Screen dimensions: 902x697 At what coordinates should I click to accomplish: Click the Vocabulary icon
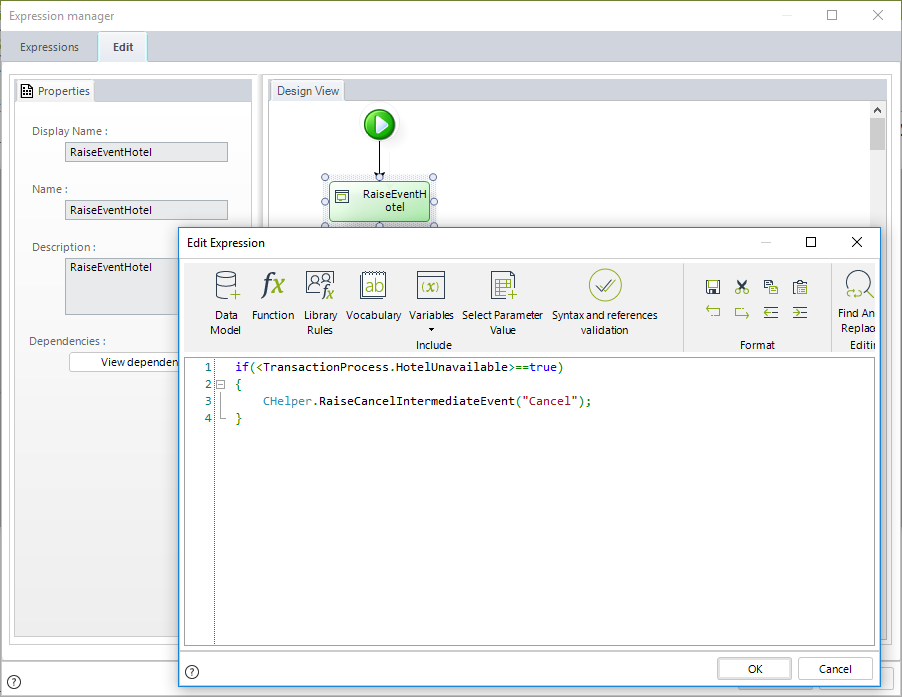[x=373, y=288]
